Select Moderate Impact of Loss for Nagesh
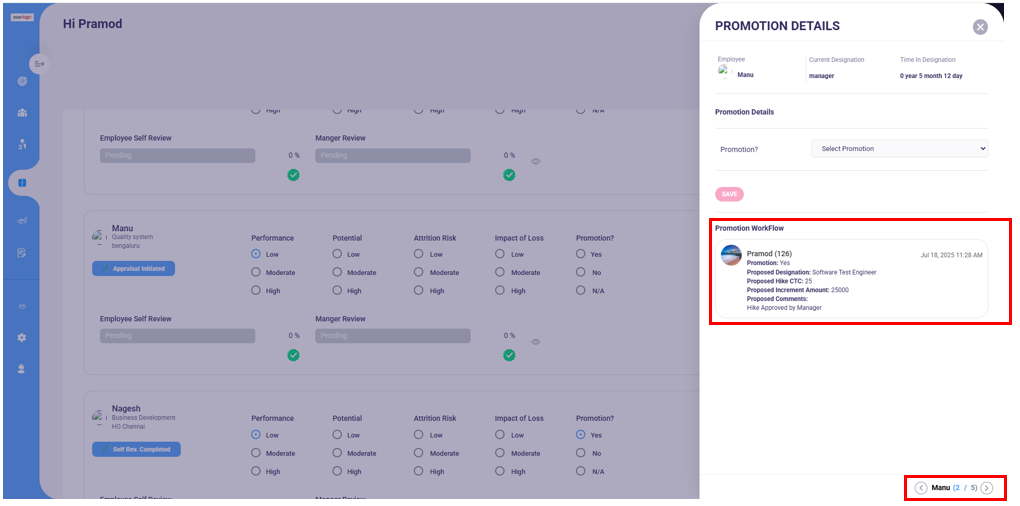Image resolution: width=1020 pixels, height=506 pixels. [x=500, y=453]
